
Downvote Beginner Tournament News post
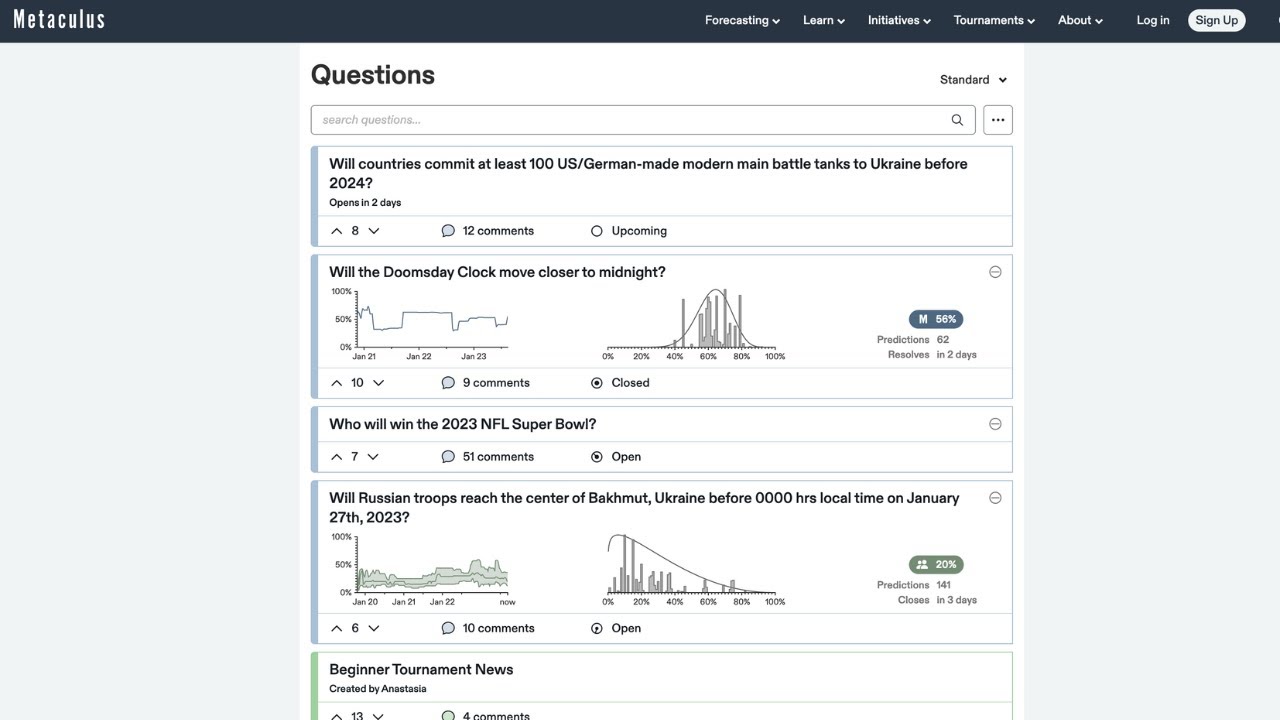click(378, 716)
